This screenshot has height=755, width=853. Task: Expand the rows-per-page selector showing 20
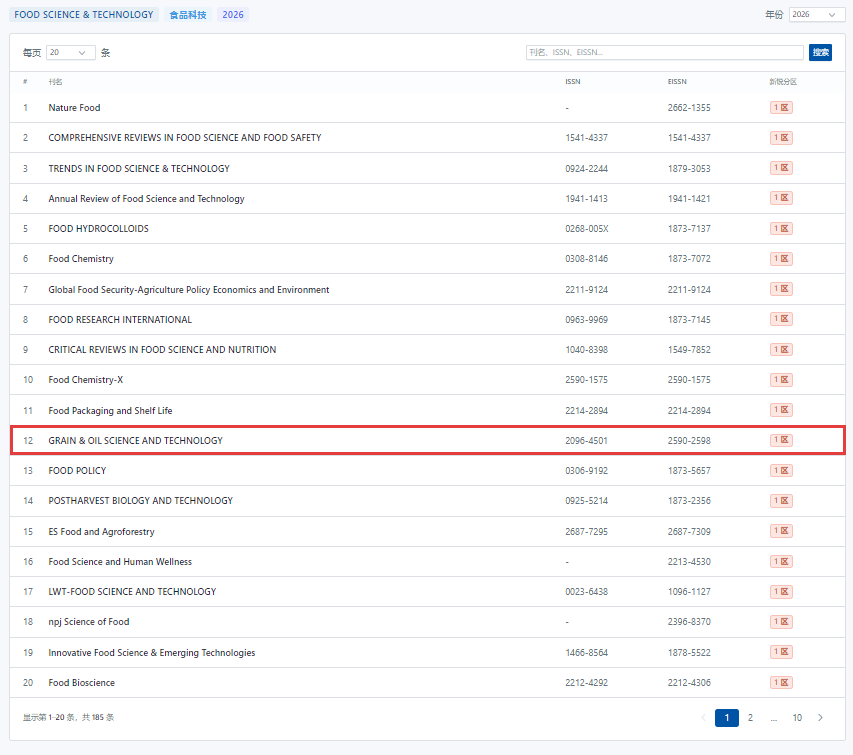click(70, 53)
